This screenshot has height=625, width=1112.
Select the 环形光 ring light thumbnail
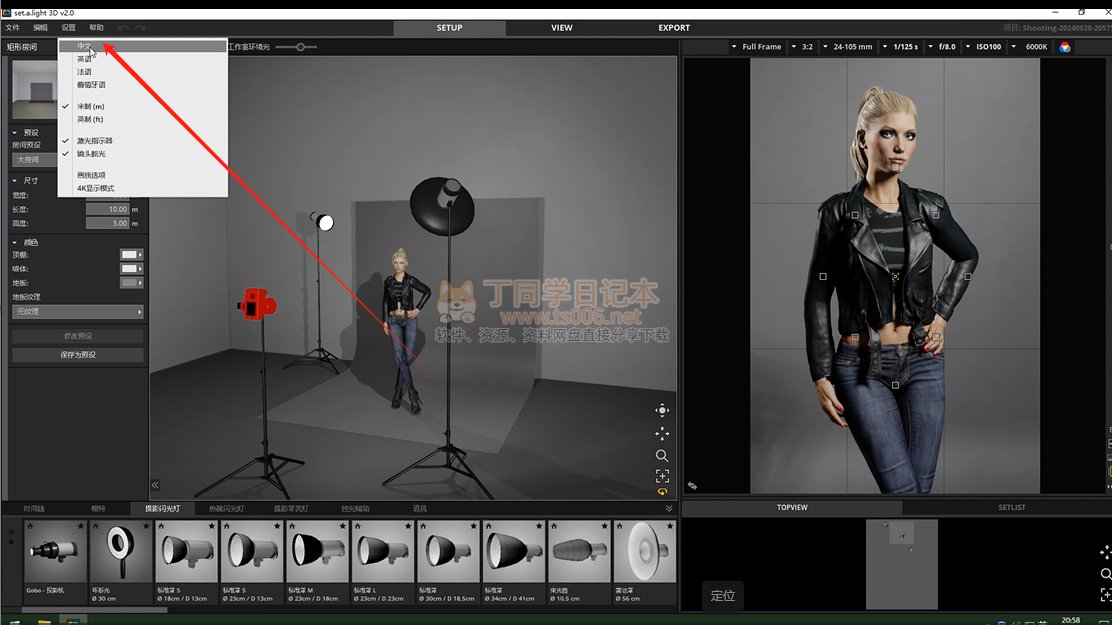coord(120,552)
